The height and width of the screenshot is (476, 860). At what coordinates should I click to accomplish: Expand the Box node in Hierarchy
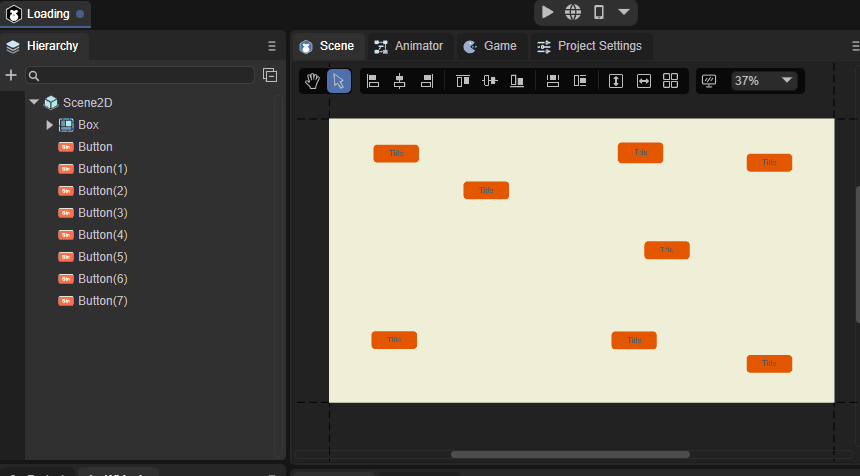[x=49, y=125]
